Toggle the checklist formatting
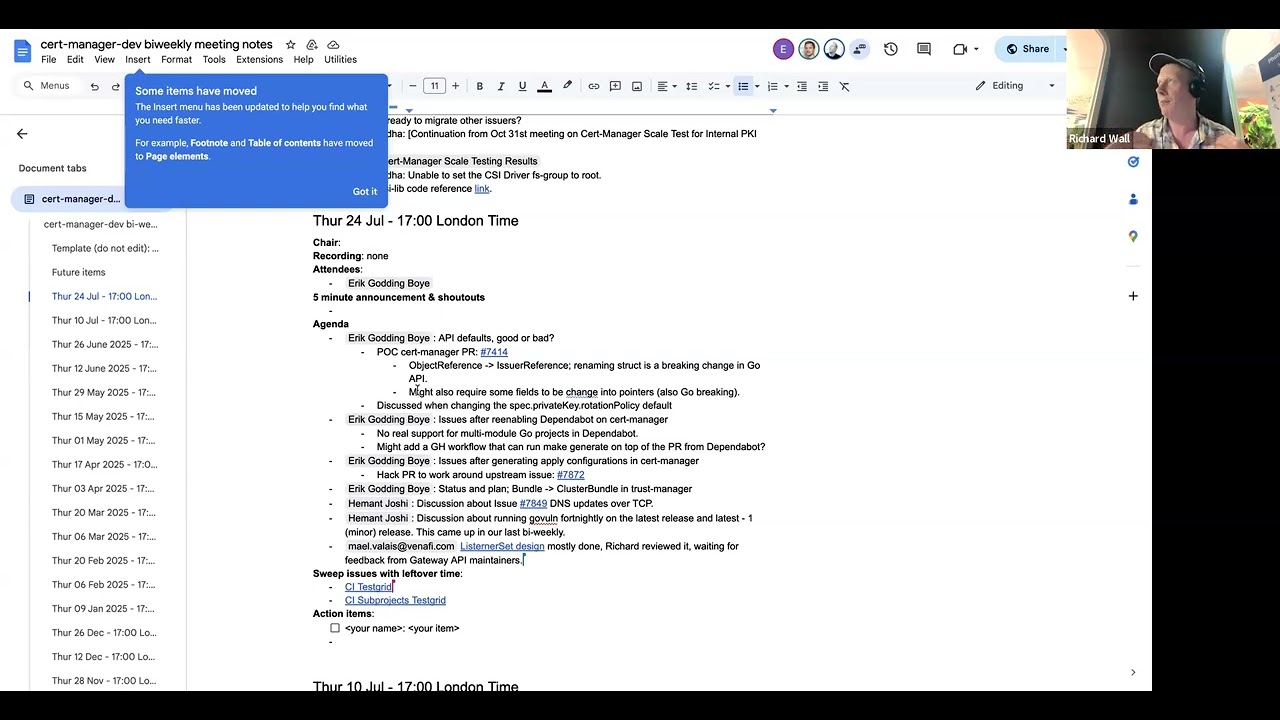 tap(713, 86)
